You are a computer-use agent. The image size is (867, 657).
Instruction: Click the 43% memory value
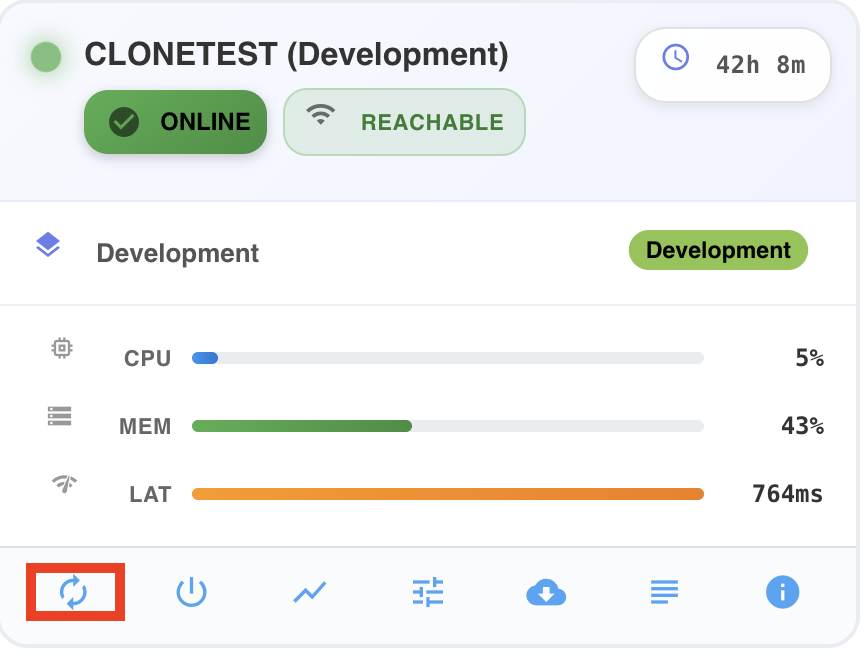(x=802, y=426)
